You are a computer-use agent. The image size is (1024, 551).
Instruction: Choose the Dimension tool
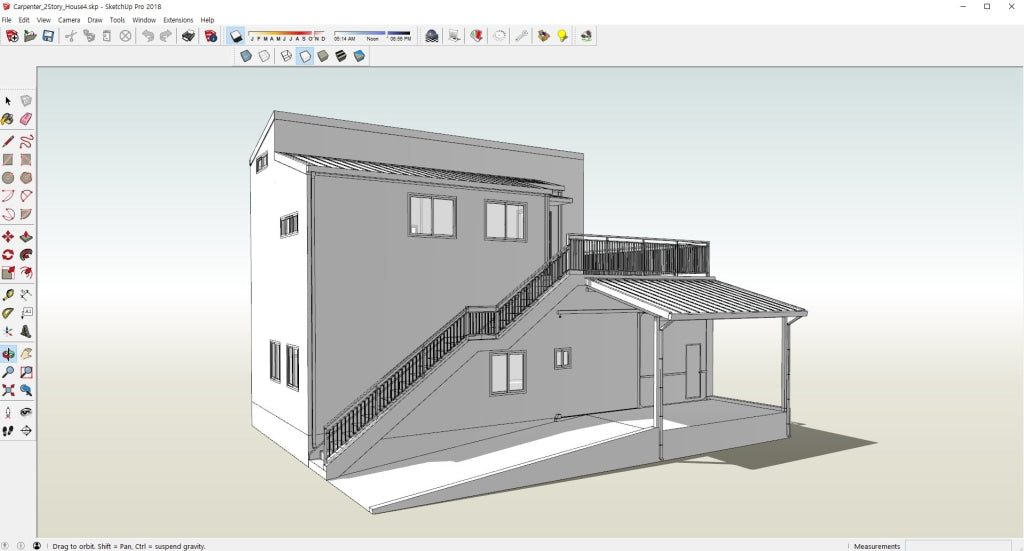coord(26,295)
